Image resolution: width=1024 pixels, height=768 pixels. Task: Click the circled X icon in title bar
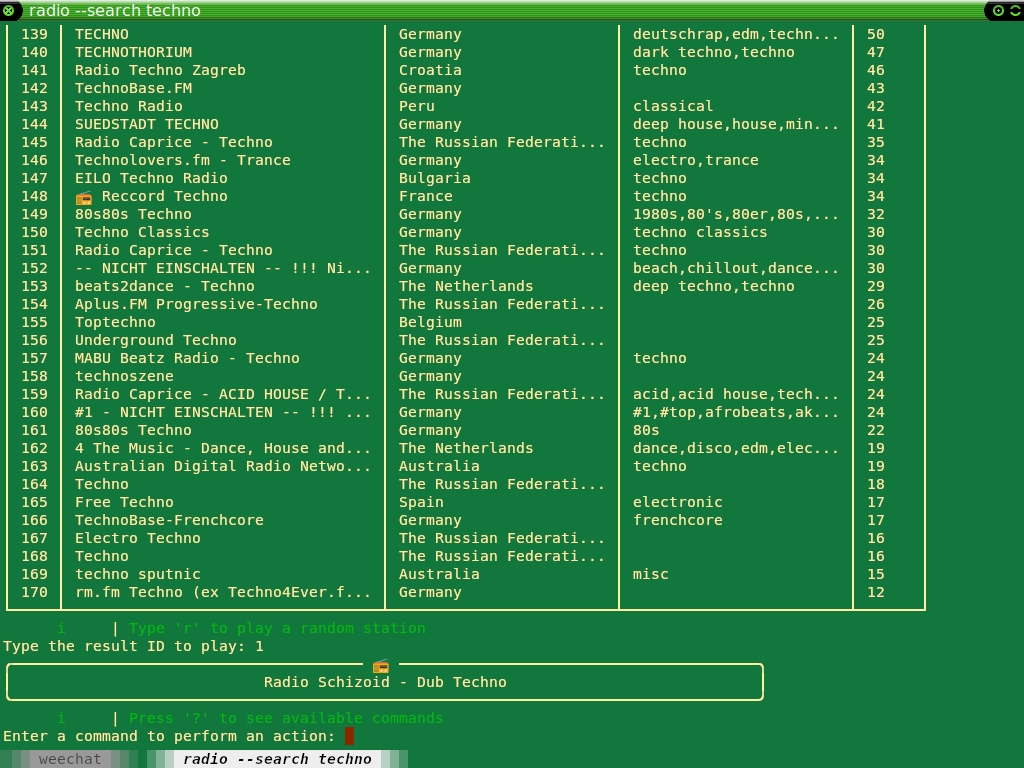(9, 11)
